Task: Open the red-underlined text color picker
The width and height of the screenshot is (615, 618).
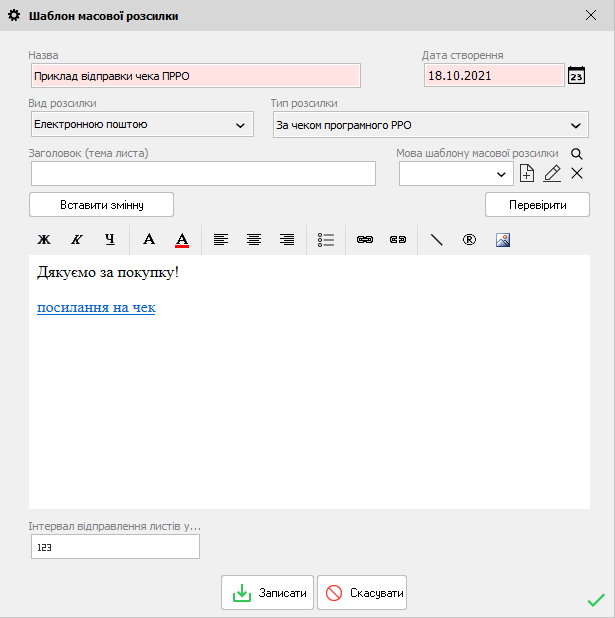Action: pyautogui.click(x=182, y=240)
